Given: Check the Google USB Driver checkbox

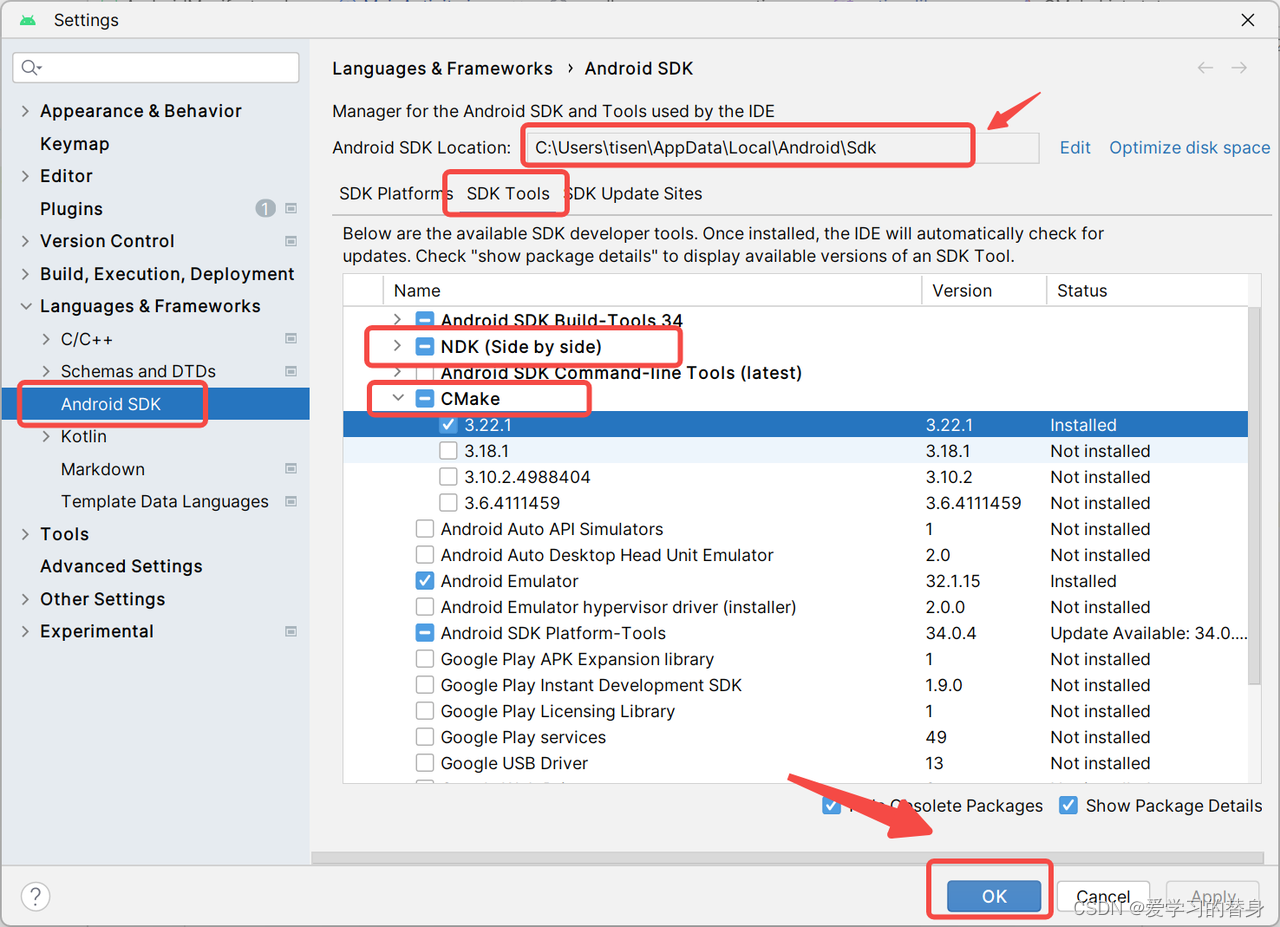Looking at the screenshot, I should (424, 763).
